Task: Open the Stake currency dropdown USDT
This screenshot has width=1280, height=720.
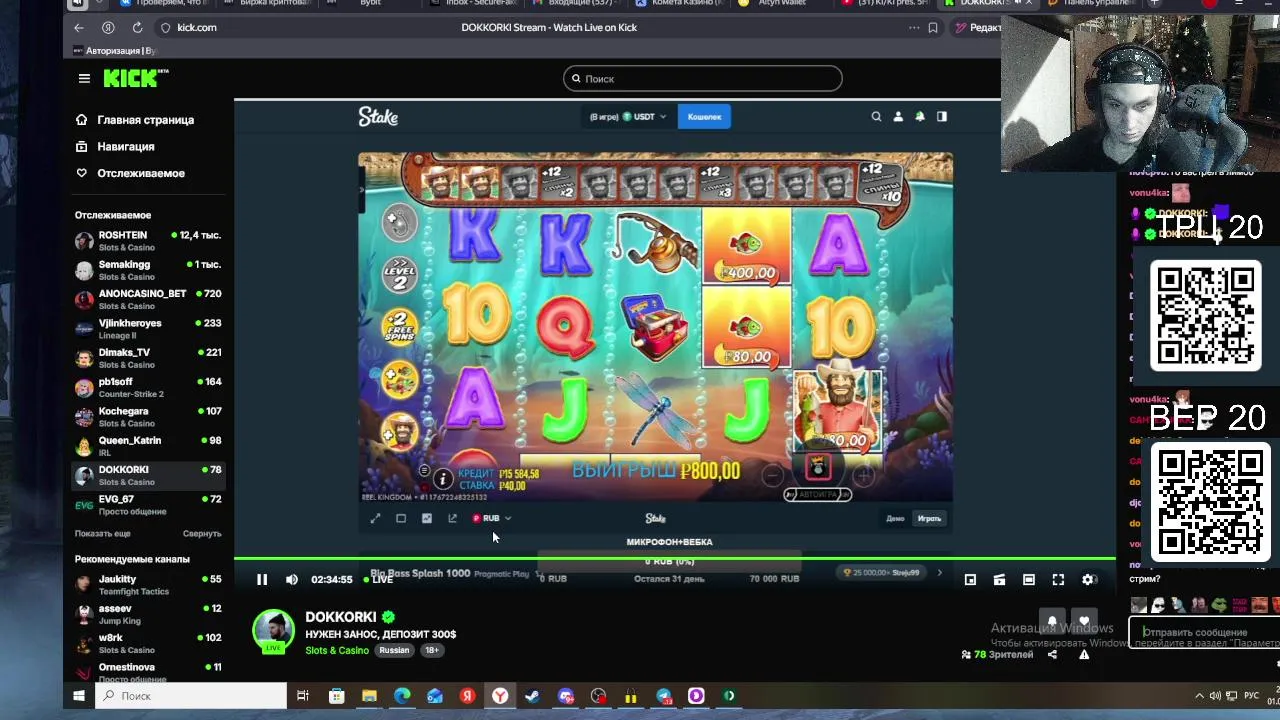Action: coord(645,117)
